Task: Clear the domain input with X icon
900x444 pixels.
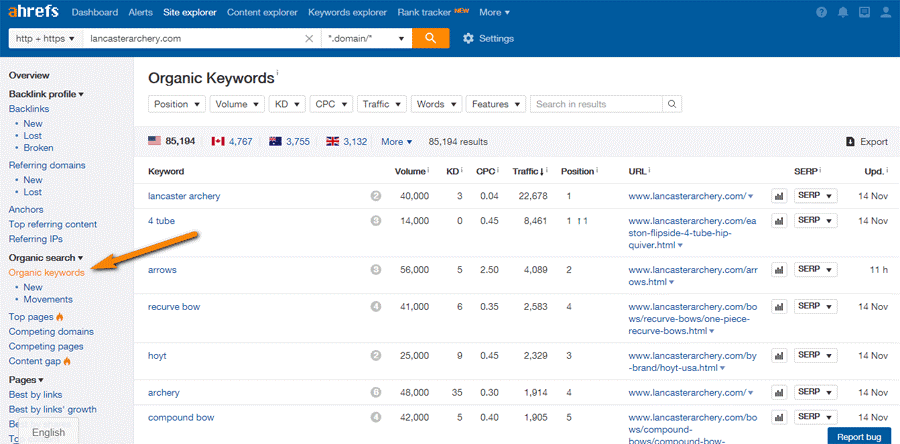Action: coord(309,38)
